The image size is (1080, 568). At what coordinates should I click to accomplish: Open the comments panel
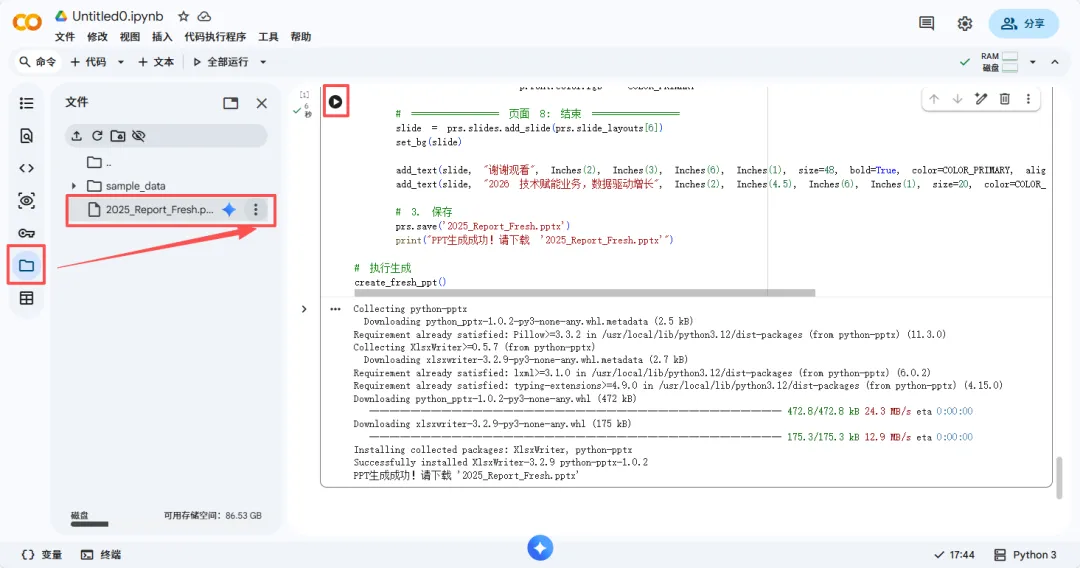[x=926, y=23]
